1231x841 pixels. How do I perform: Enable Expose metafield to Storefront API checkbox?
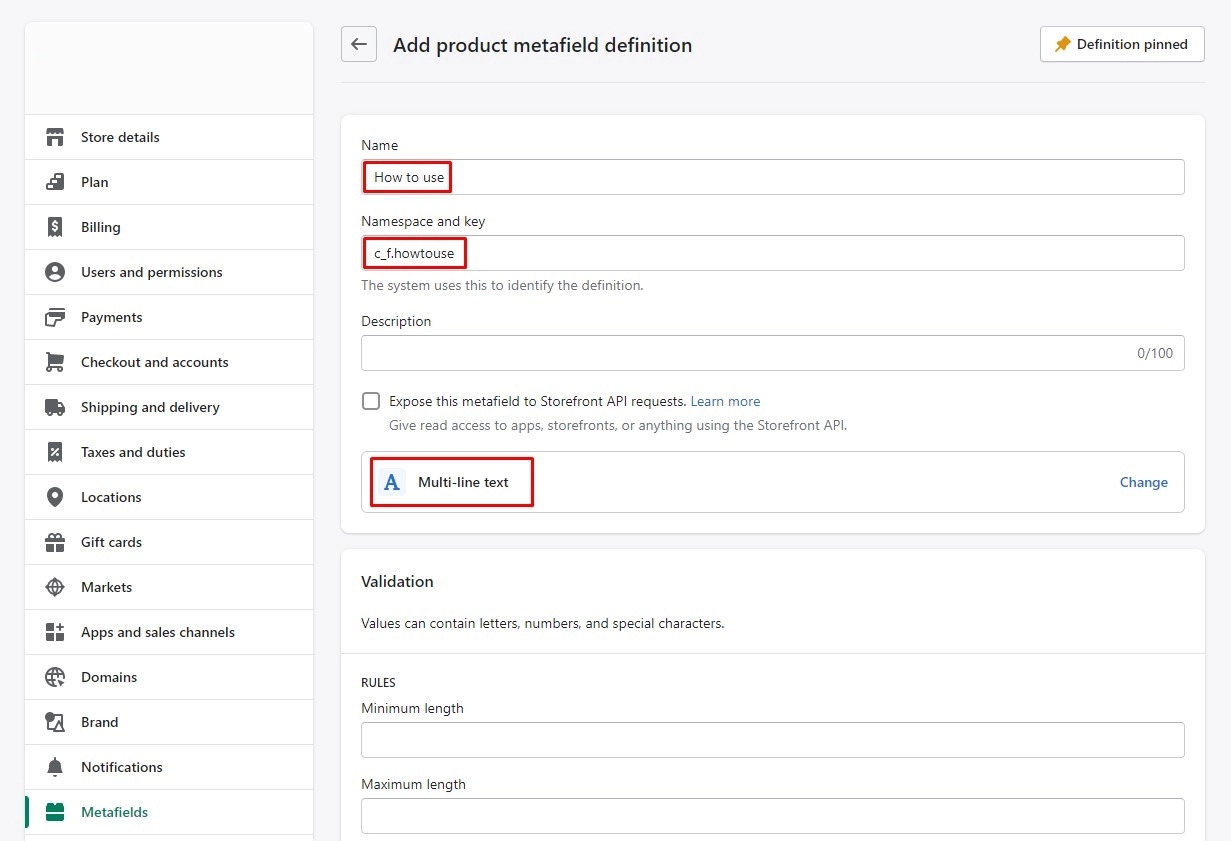(371, 401)
